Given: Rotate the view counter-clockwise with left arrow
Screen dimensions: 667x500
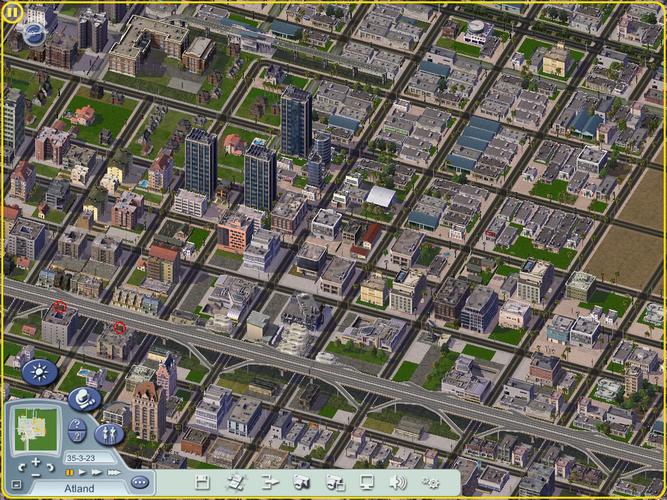Looking at the screenshot, I should (21, 468).
